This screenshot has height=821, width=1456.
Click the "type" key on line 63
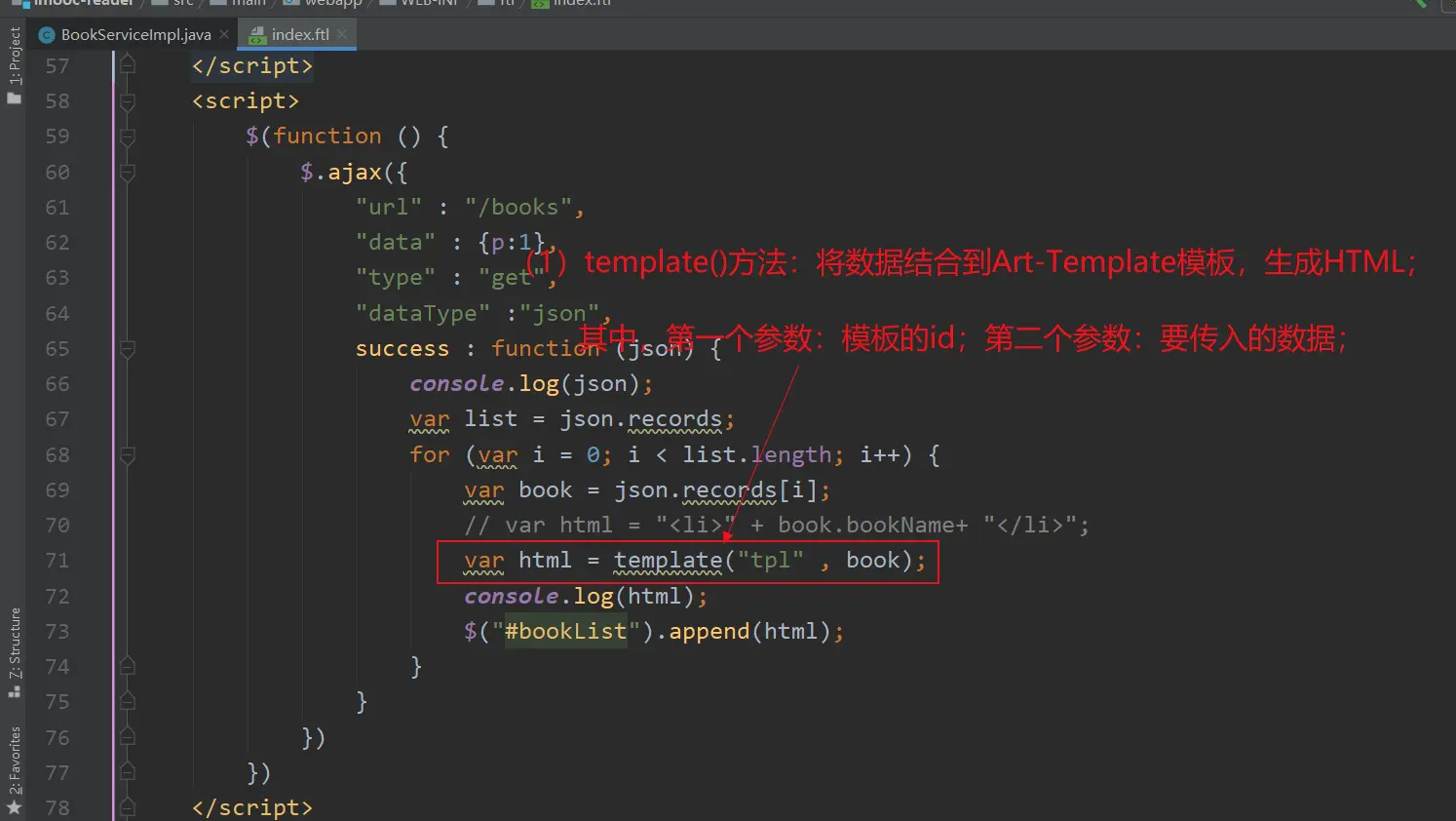(396, 278)
